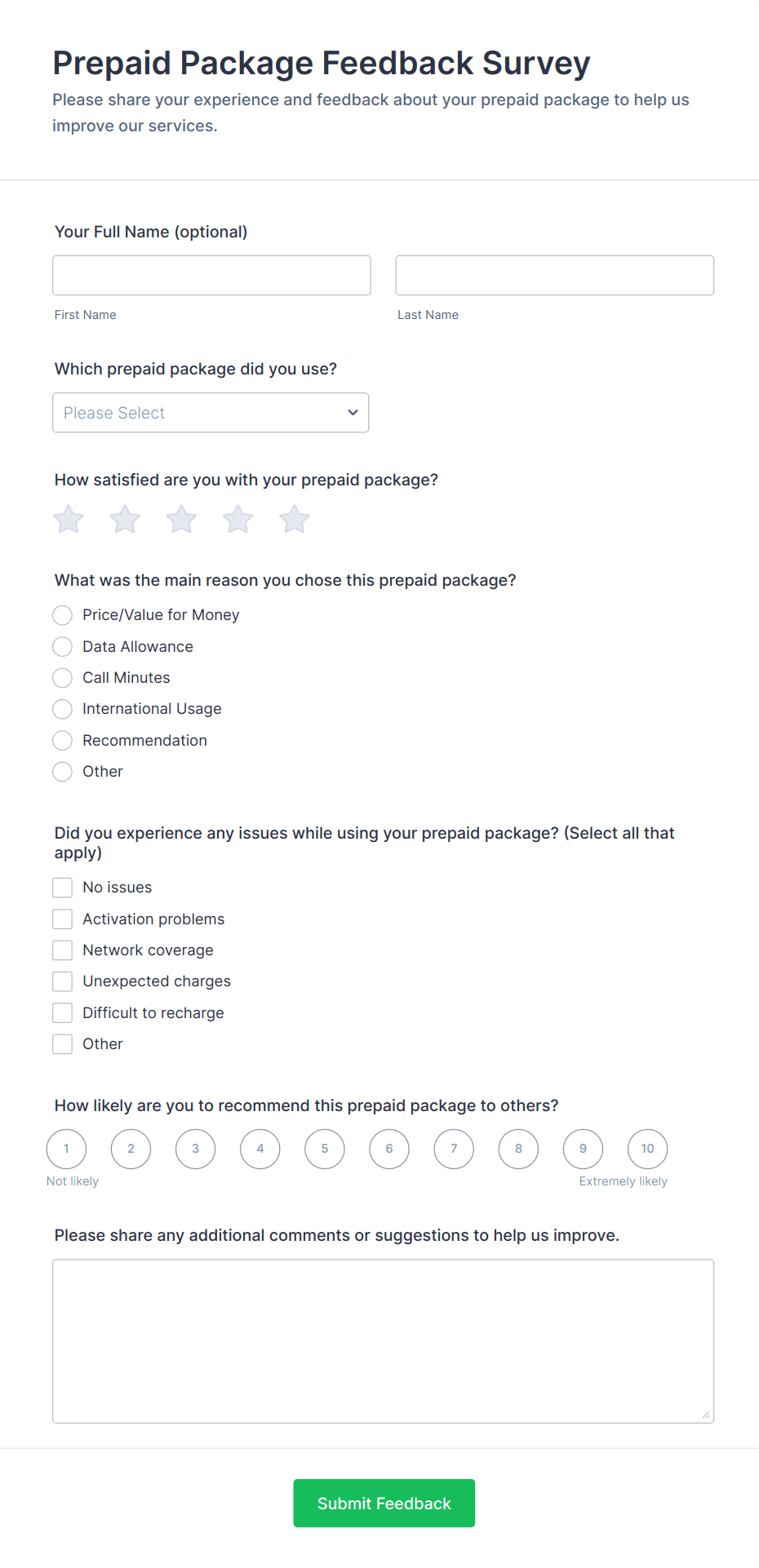Screen dimensions: 759x1568
Task: Check the Difficult to recharge option
Action: coord(63,1013)
